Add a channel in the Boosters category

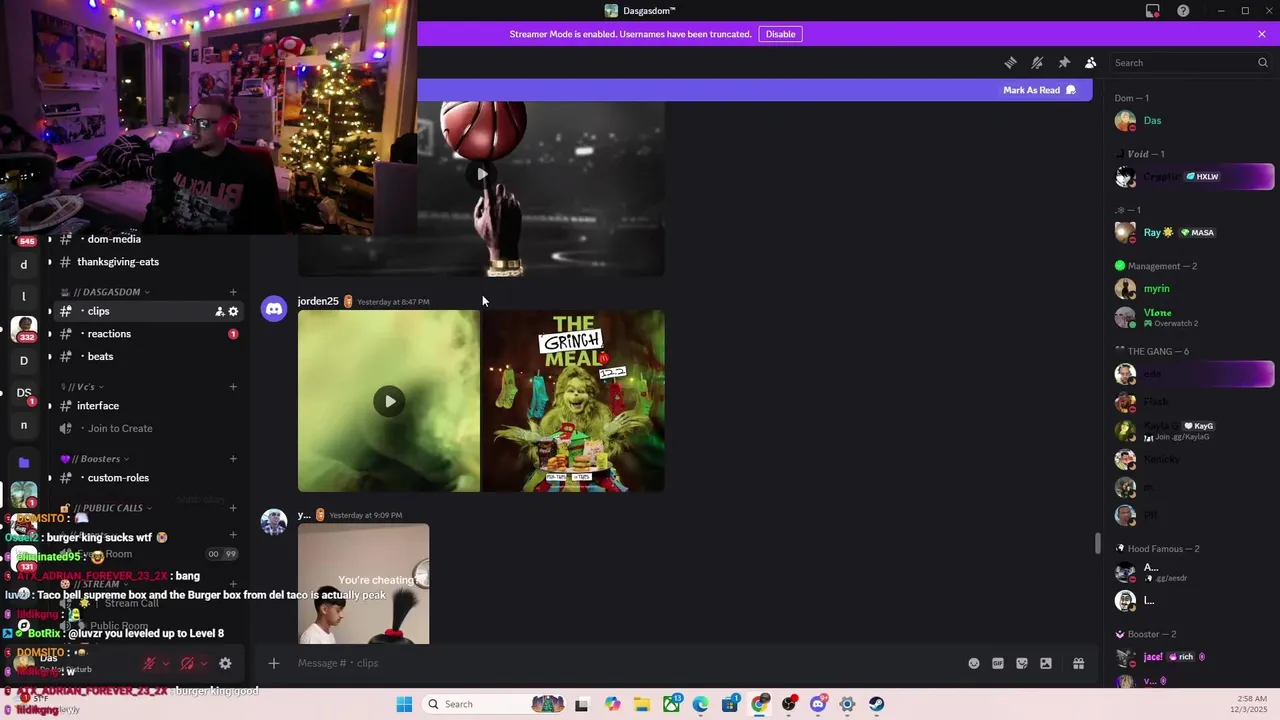click(233, 459)
